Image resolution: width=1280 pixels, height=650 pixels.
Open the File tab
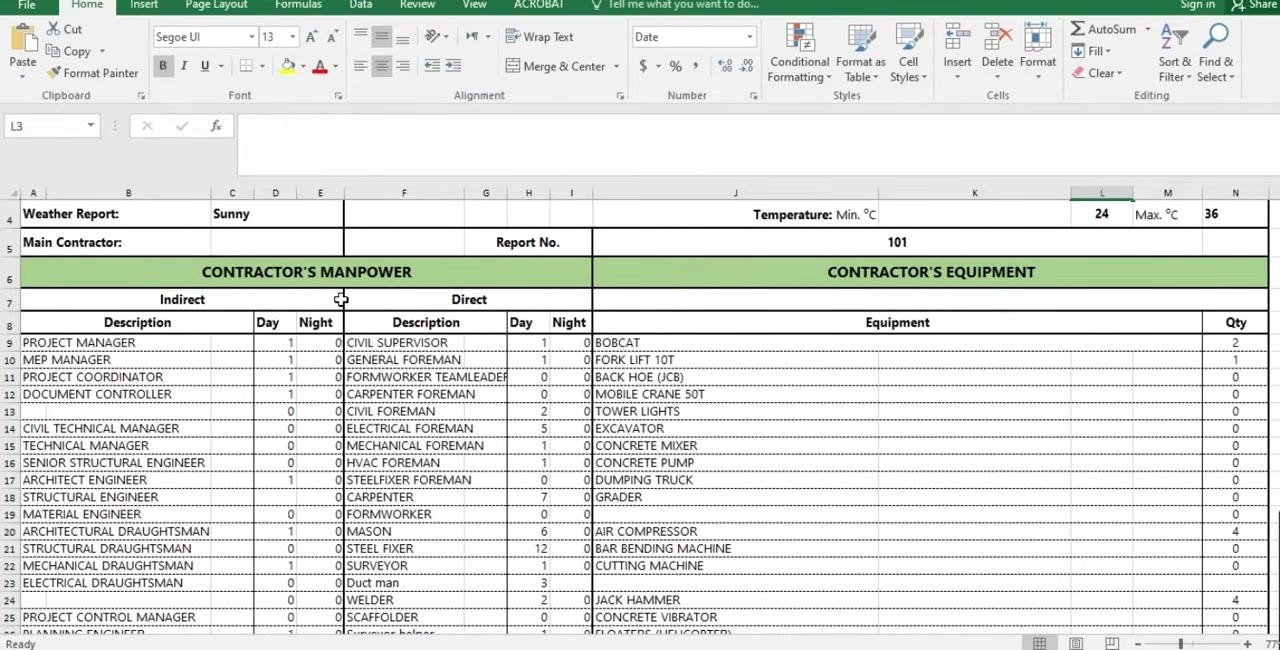click(27, 5)
